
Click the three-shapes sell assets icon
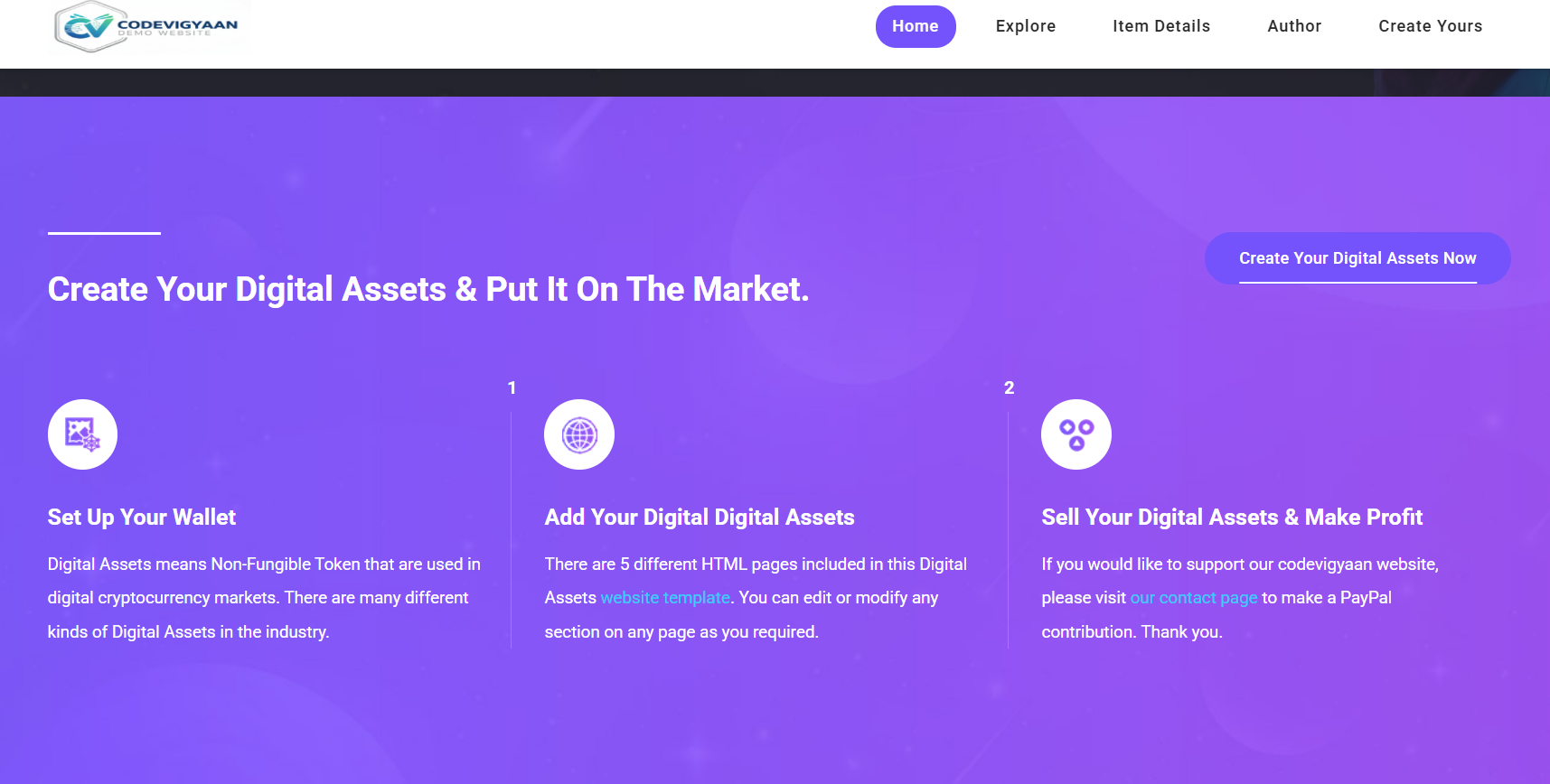point(1076,434)
